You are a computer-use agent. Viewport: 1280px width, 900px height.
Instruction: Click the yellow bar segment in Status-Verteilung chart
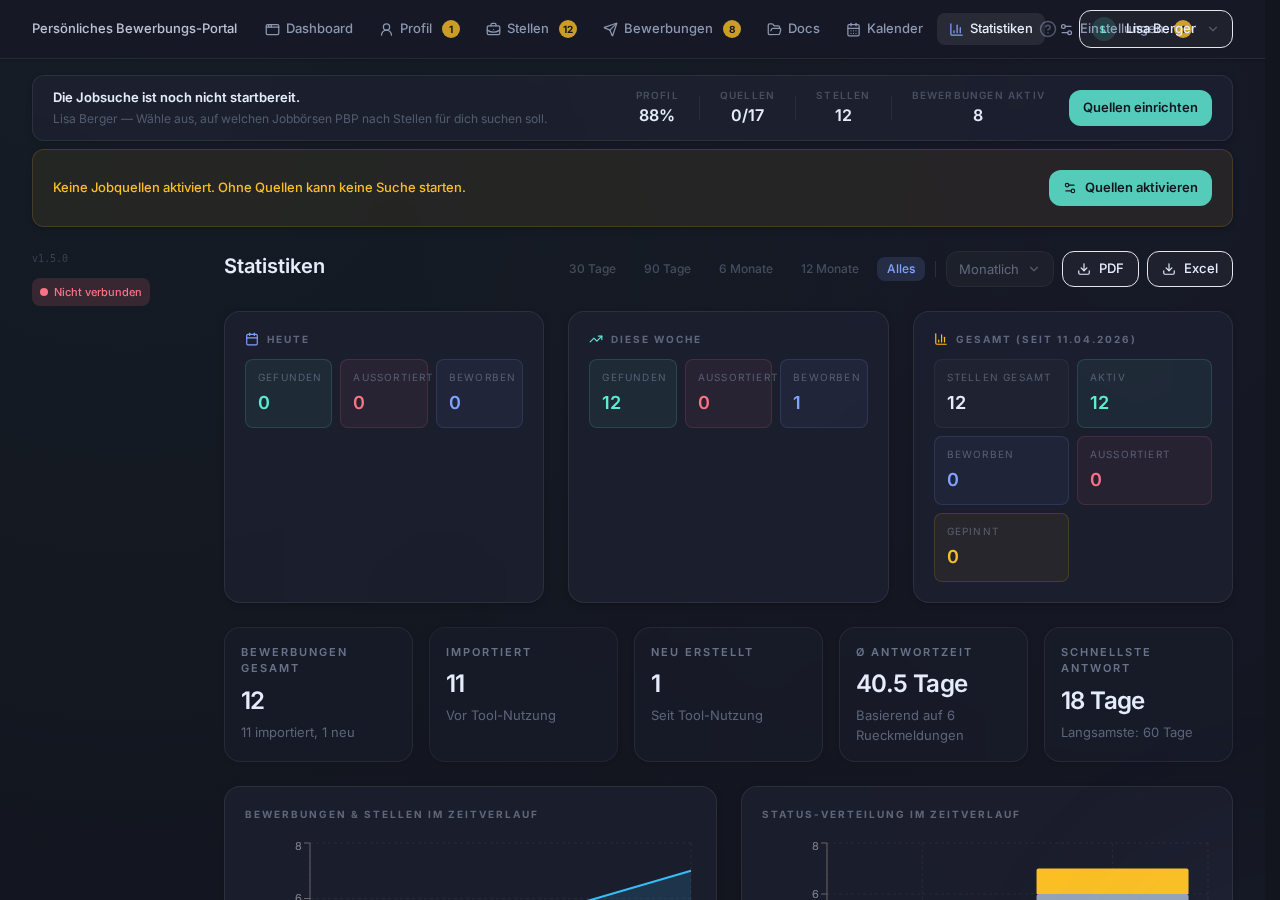[1112, 881]
